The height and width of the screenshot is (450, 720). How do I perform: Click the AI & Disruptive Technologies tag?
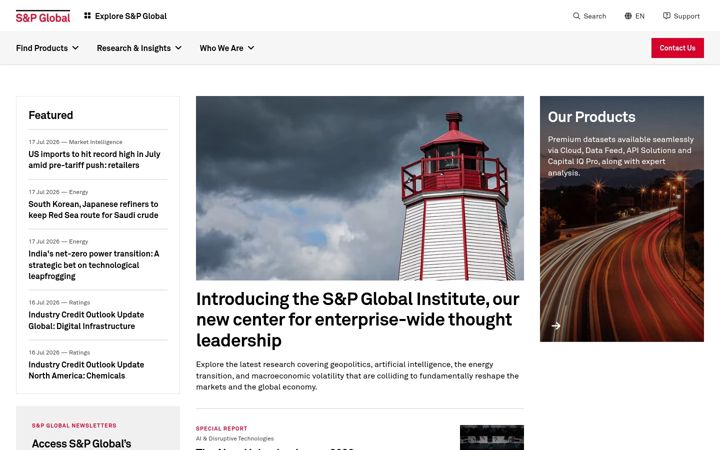pos(235,439)
